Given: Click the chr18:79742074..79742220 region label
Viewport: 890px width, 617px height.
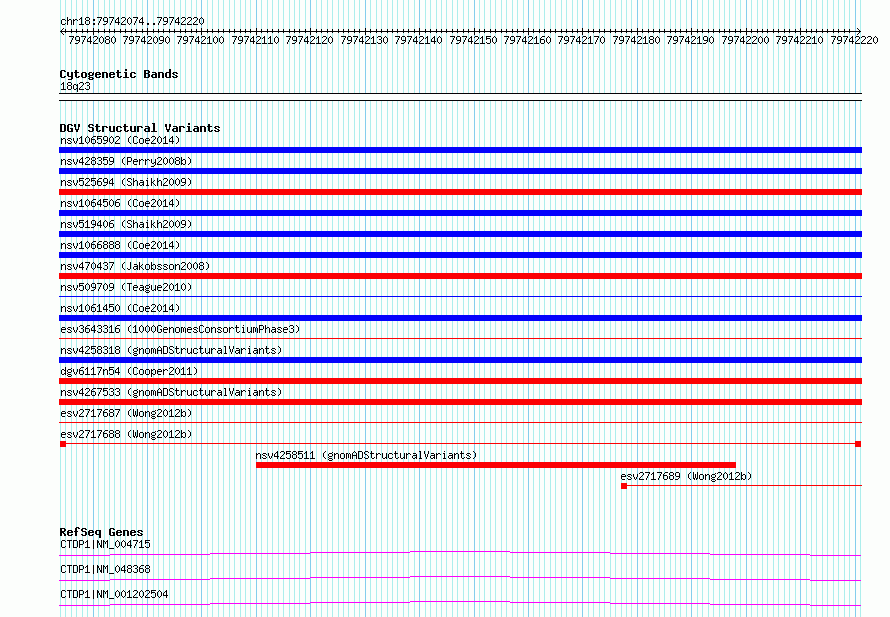Looking at the screenshot, I should [x=132, y=21].
